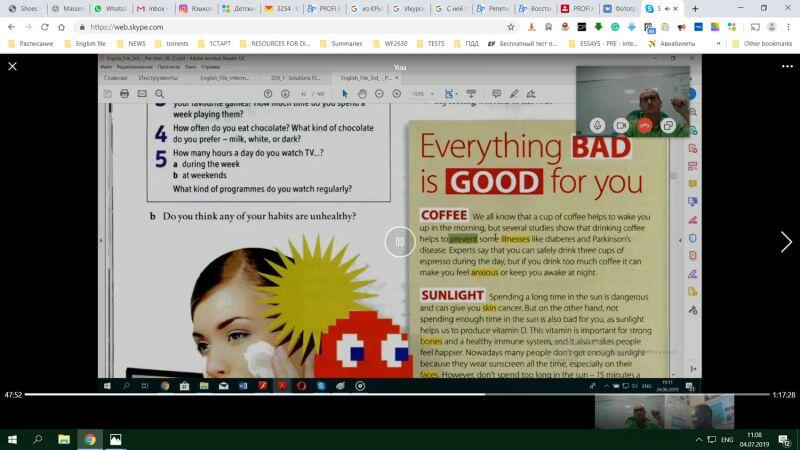Open the Windows Start menu
800x450 pixels.
[x=12, y=439]
